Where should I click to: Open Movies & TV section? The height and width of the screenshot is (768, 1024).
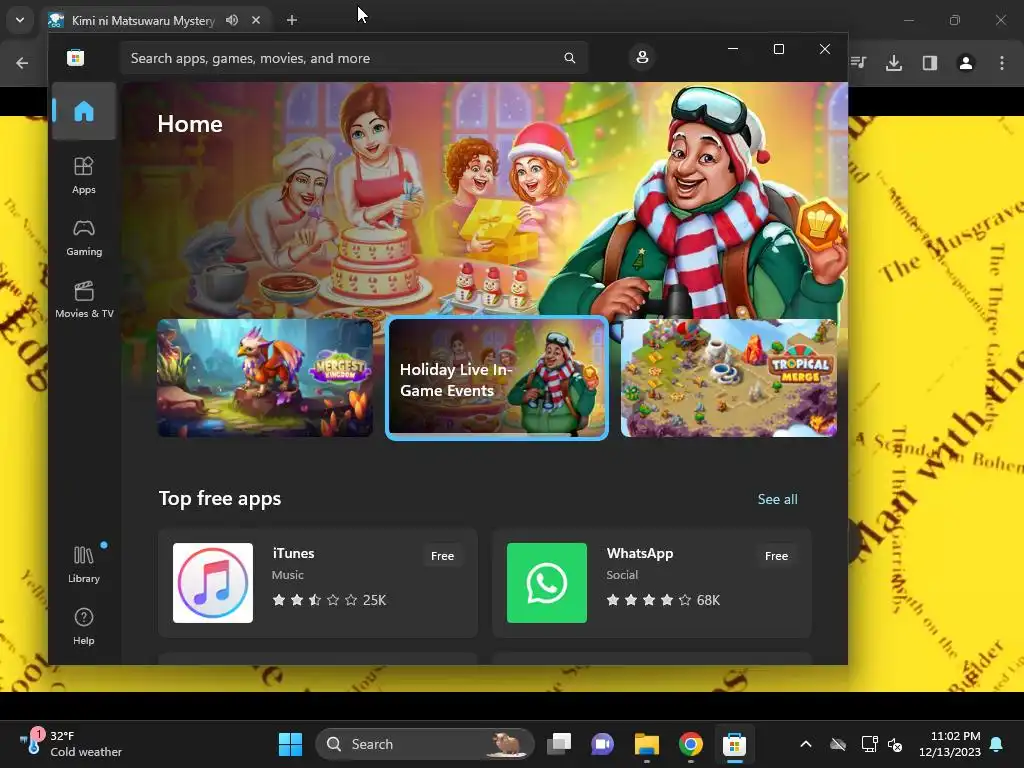(84, 300)
